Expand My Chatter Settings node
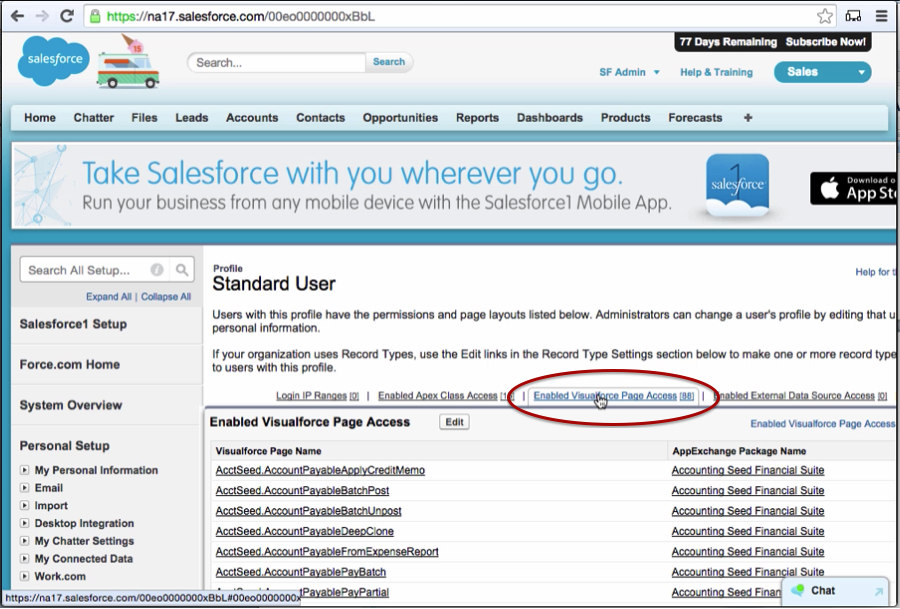Viewport: 900px width, 609px height. [x=24, y=541]
